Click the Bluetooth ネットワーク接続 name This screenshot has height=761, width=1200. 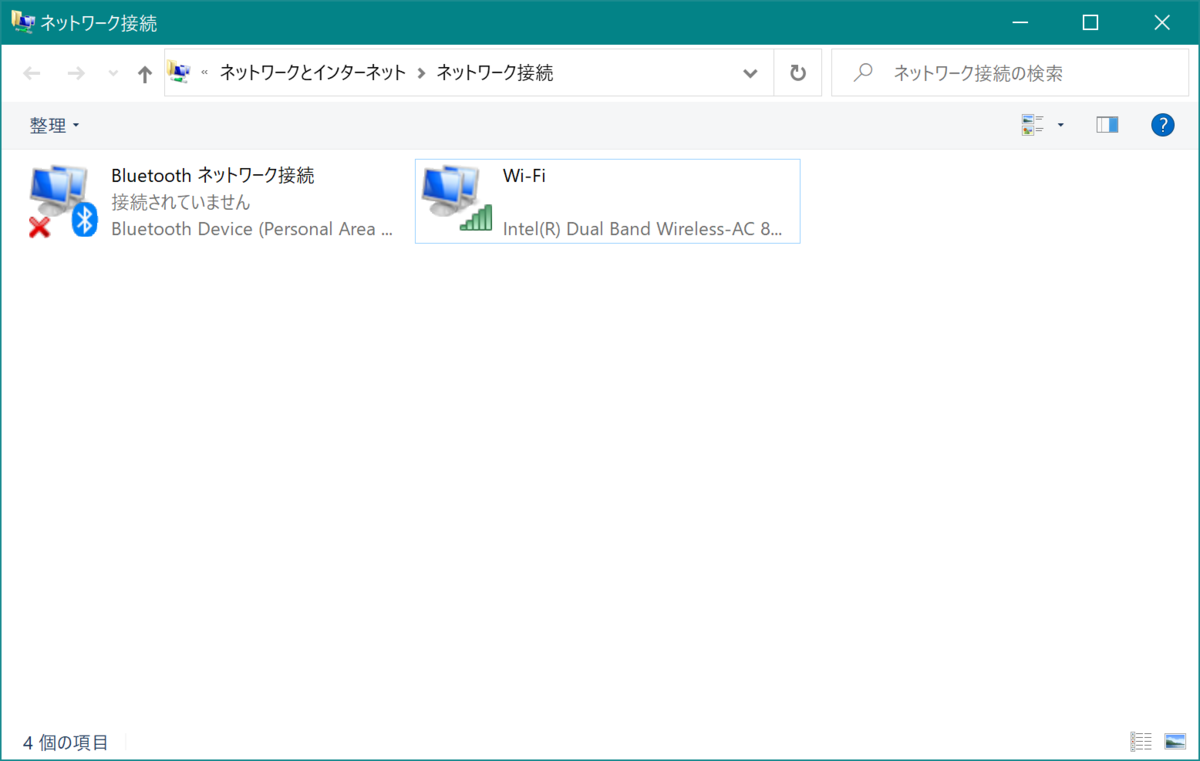click(x=213, y=176)
